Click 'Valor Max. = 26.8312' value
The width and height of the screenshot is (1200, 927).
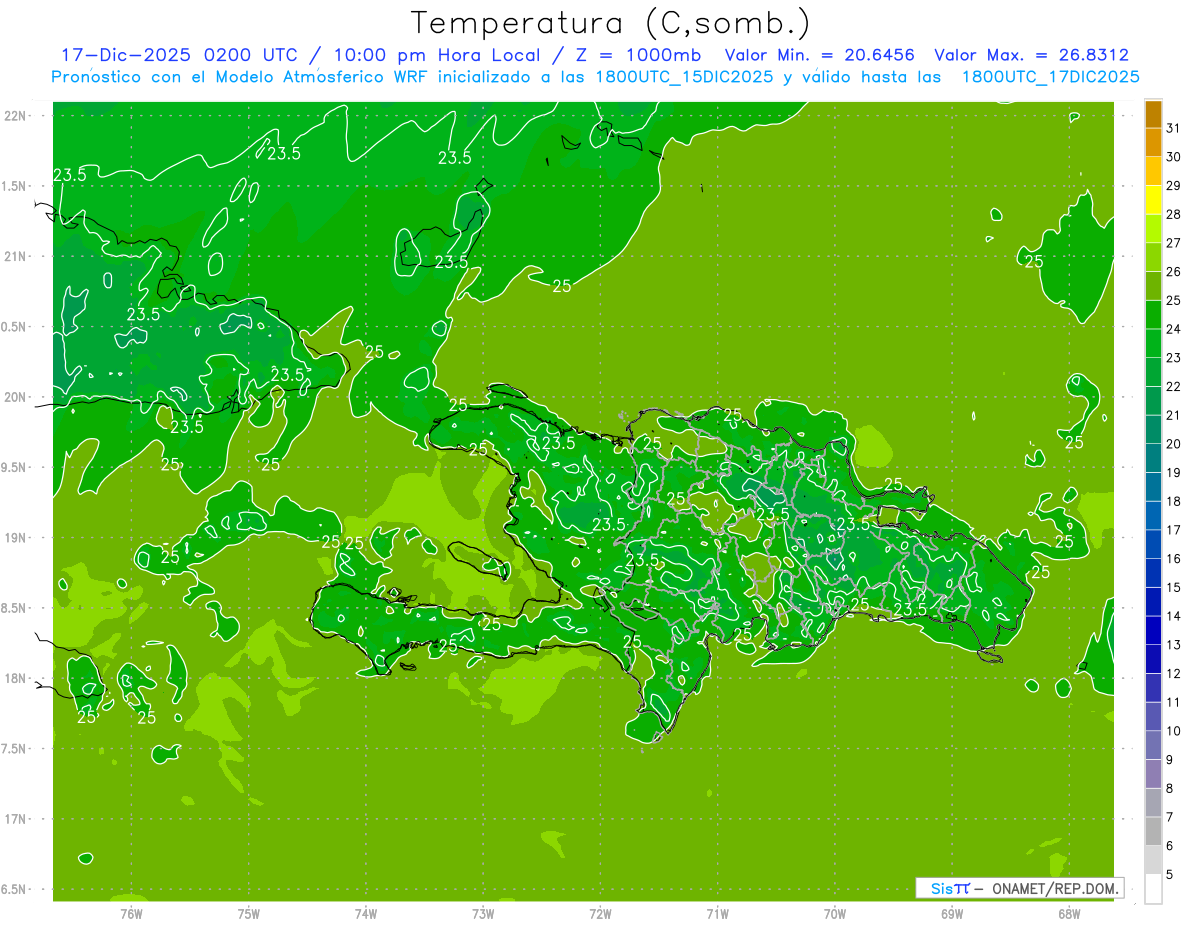(1031, 55)
